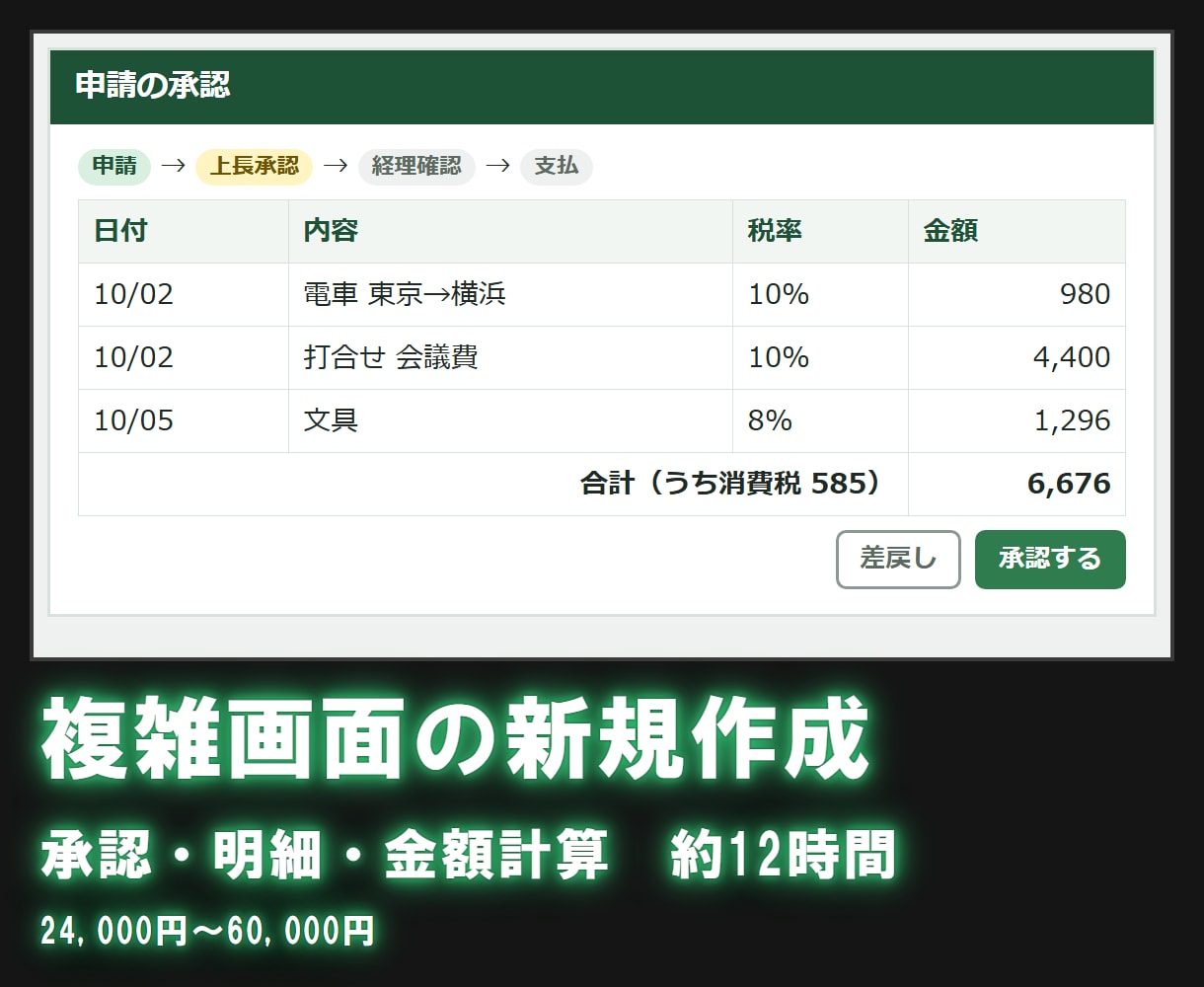
Task: Click the 複雑画面の新規作成 headline
Action: point(456,739)
